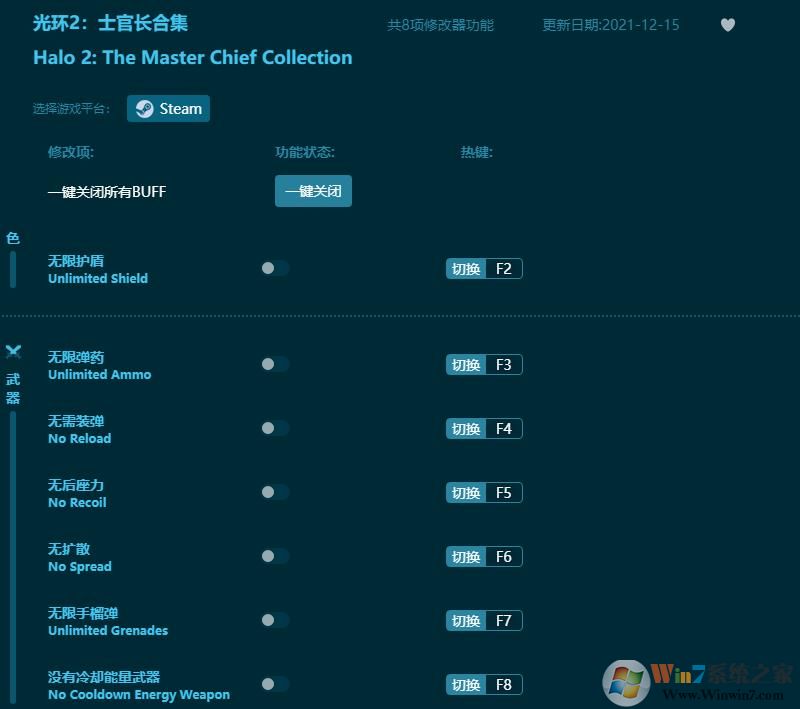The height and width of the screenshot is (709, 800).
Task: Enable the Unlimited Shield toggle
Action: pyautogui.click(x=273, y=268)
